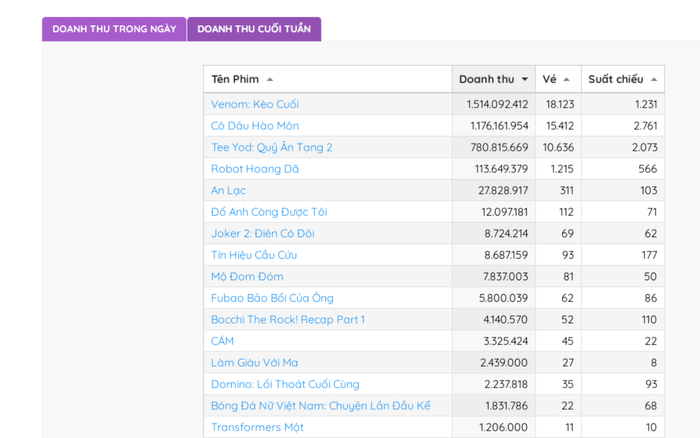The width and height of the screenshot is (700, 438).
Task: Click the CÁM movie link
Action: tap(222, 341)
